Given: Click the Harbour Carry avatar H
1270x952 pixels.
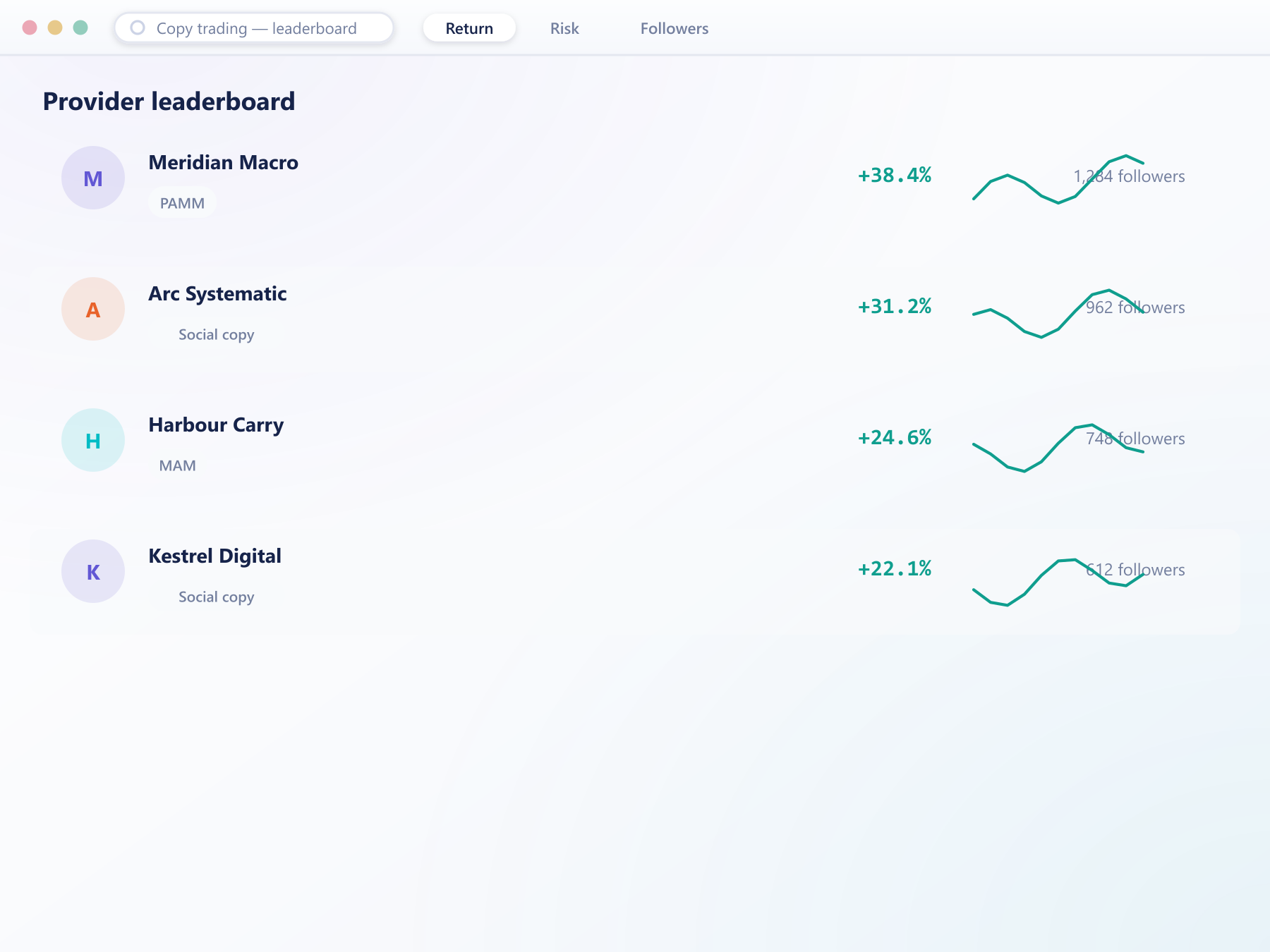Looking at the screenshot, I should tap(93, 440).
